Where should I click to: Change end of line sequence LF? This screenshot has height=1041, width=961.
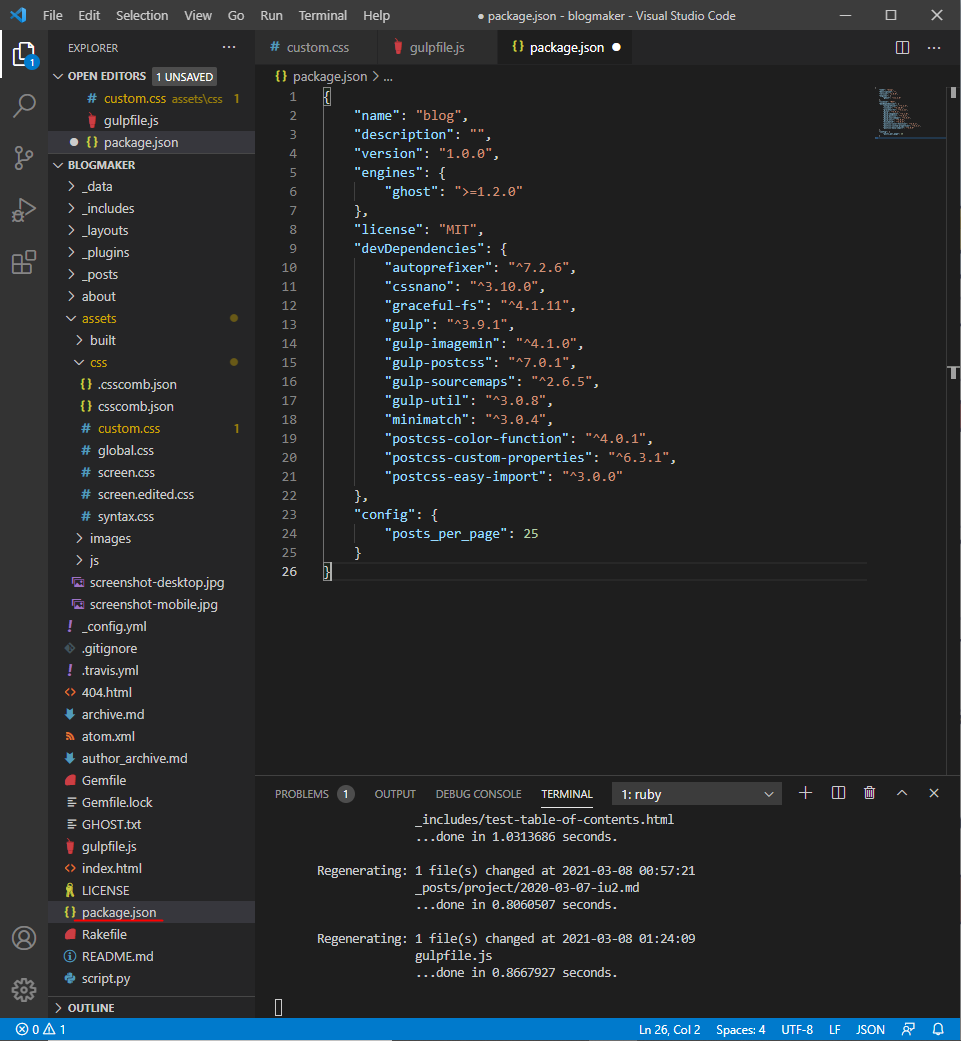[x=835, y=1030]
